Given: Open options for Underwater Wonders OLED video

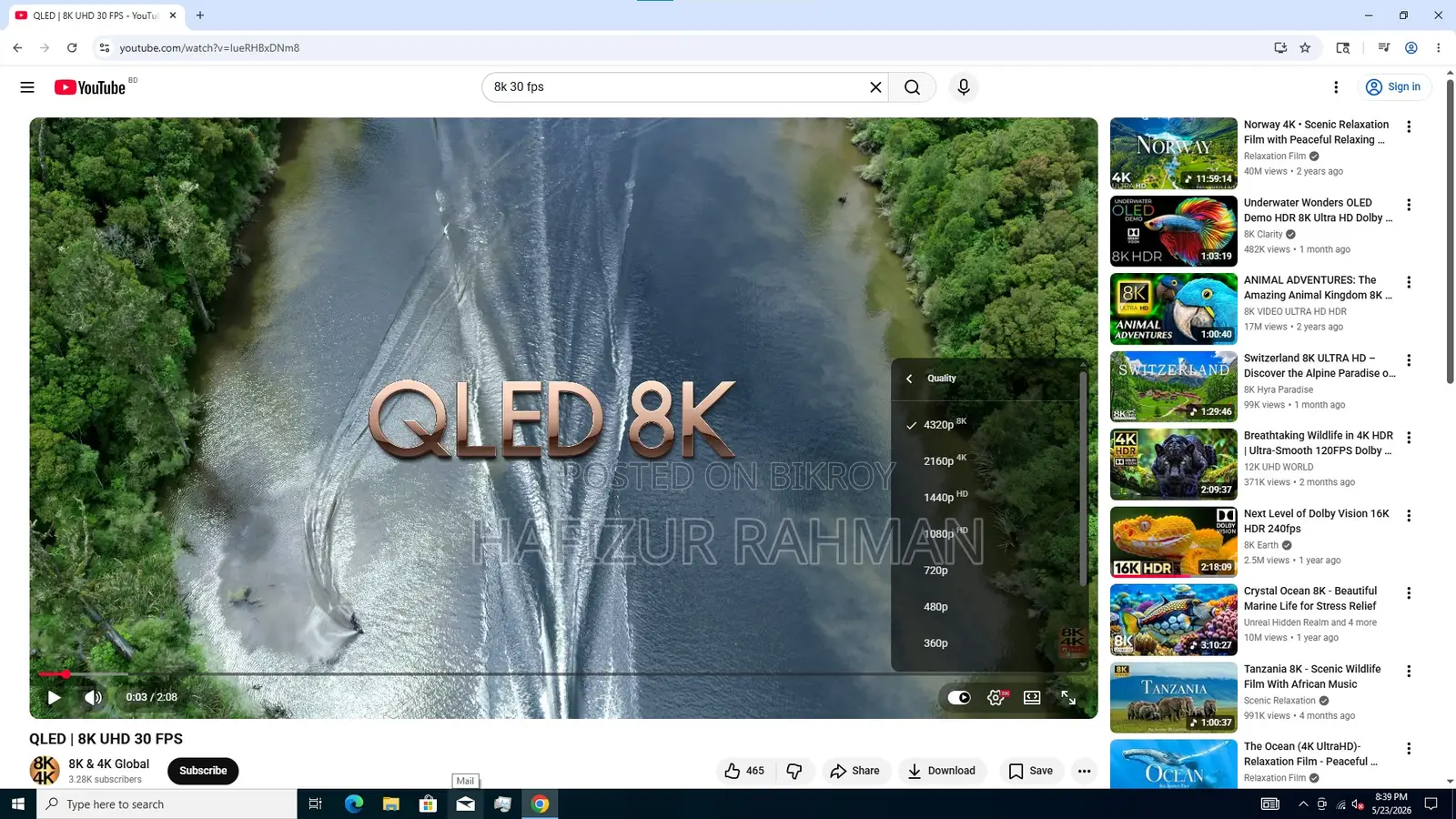Looking at the screenshot, I should click(1409, 205).
